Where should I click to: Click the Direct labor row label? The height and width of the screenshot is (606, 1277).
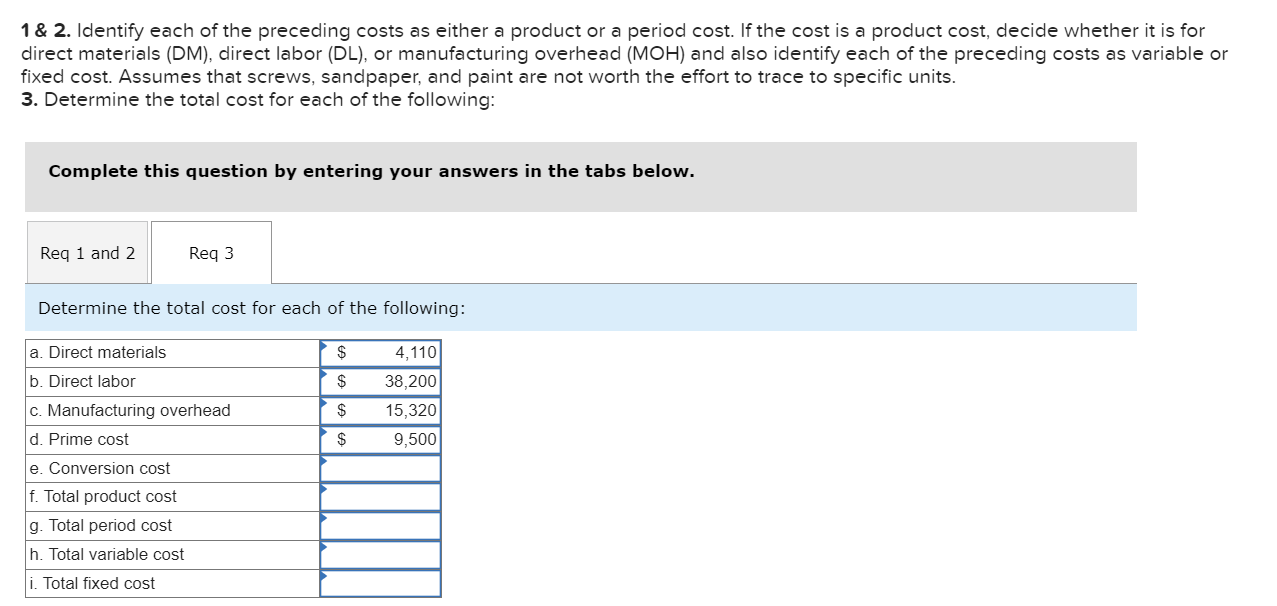(x=84, y=381)
